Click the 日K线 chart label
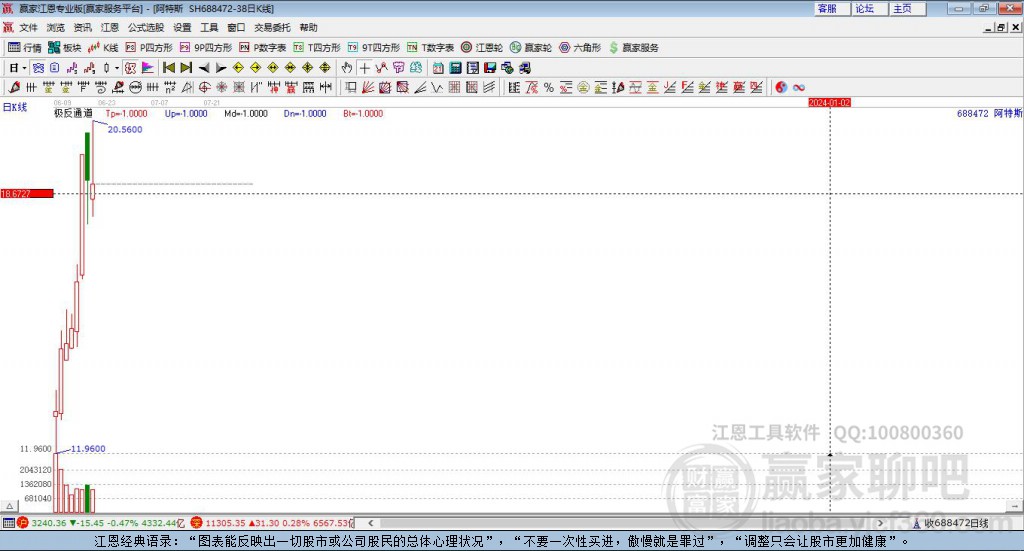The width and height of the screenshot is (1024, 551). 15,107
